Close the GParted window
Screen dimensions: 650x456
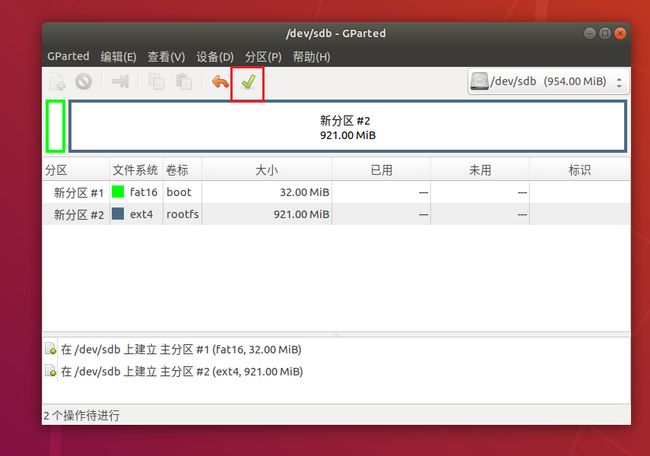click(620, 33)
